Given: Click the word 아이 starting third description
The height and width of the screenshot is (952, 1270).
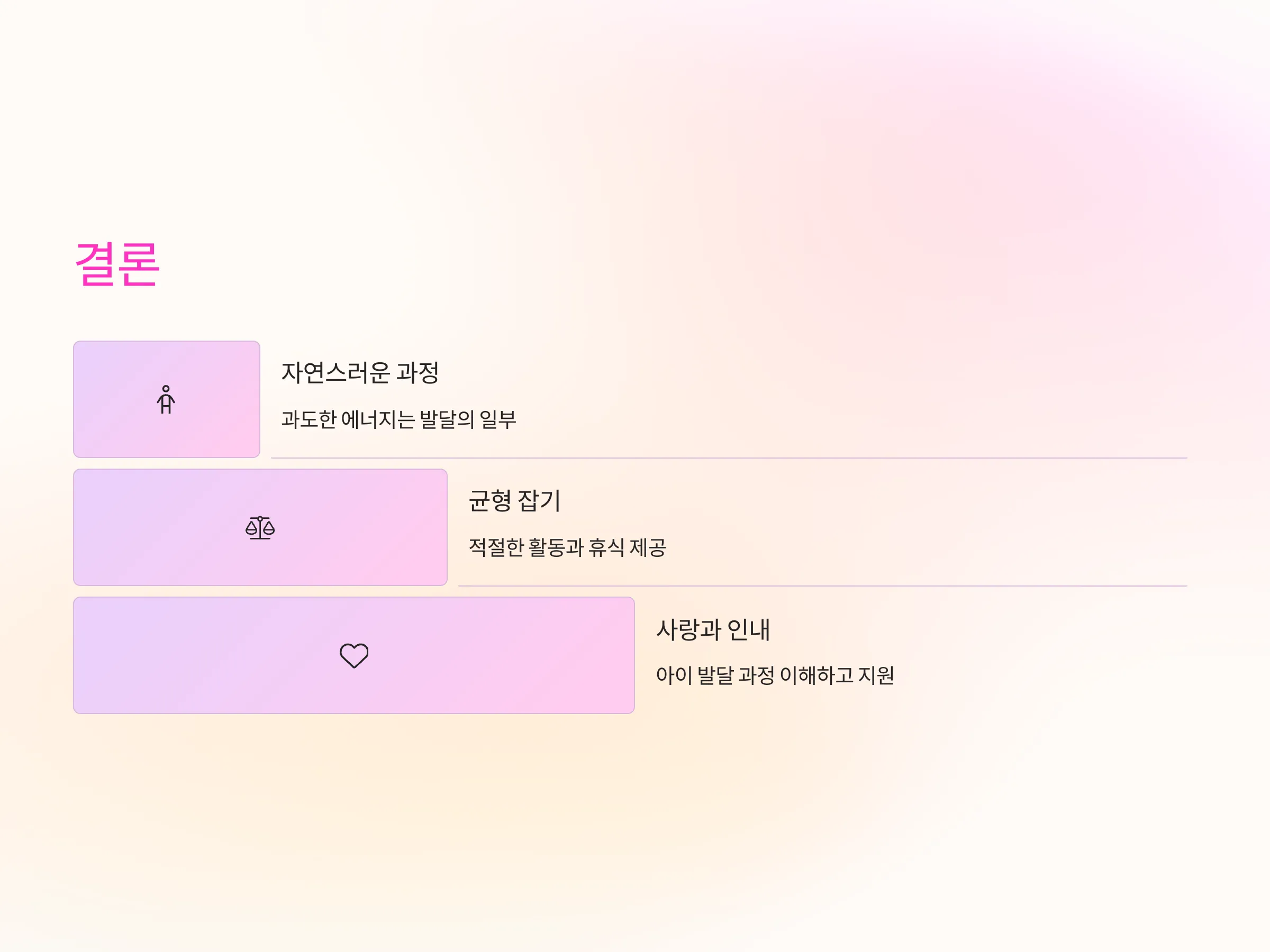Looking at the screenshot, I should (x=674, y=675).
